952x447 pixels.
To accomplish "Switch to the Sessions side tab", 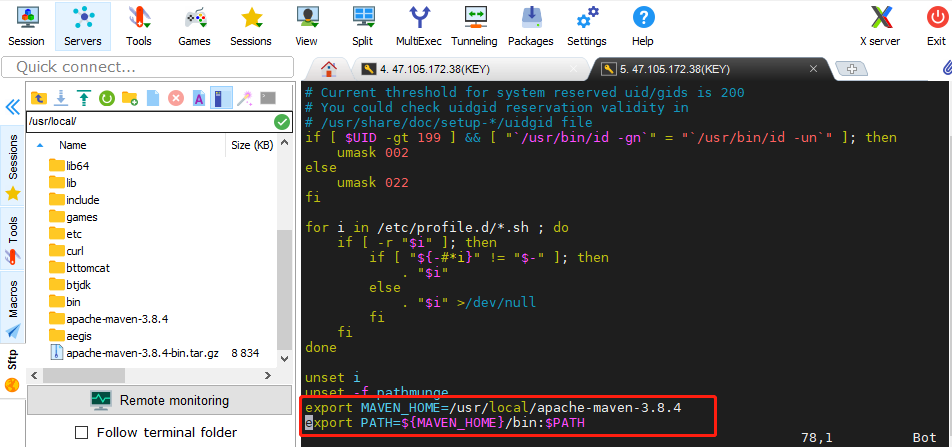I will tap(13, 165).
